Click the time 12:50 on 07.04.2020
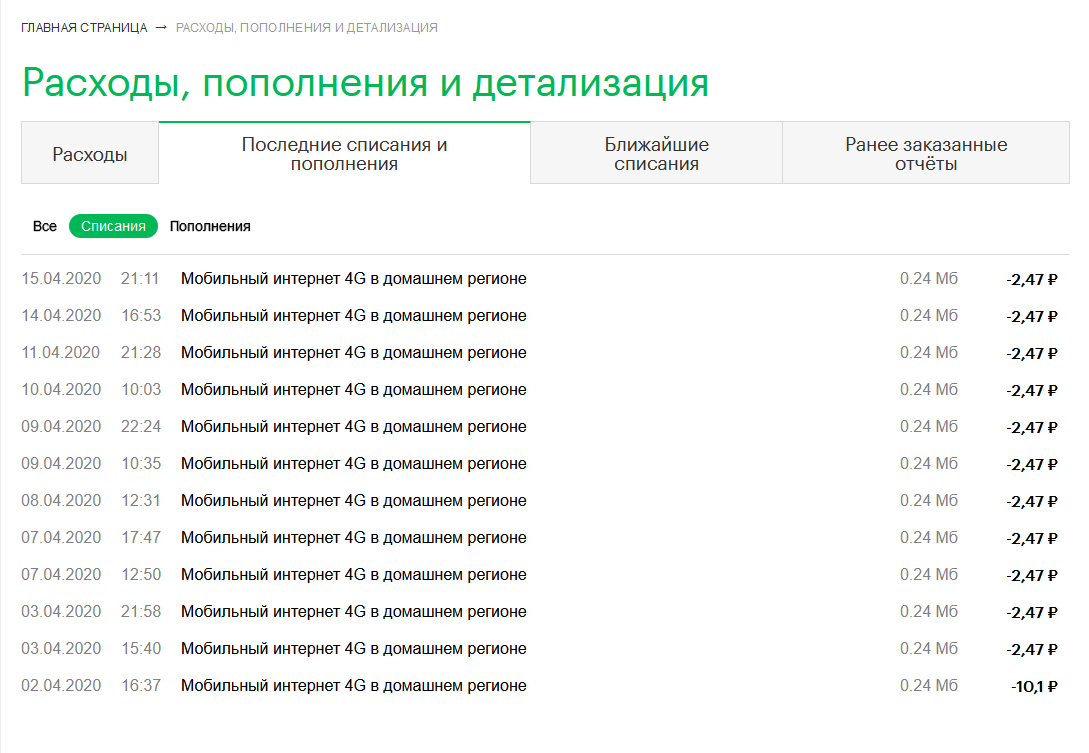This screenshot has height=753, width=1089. click(141, 574)
